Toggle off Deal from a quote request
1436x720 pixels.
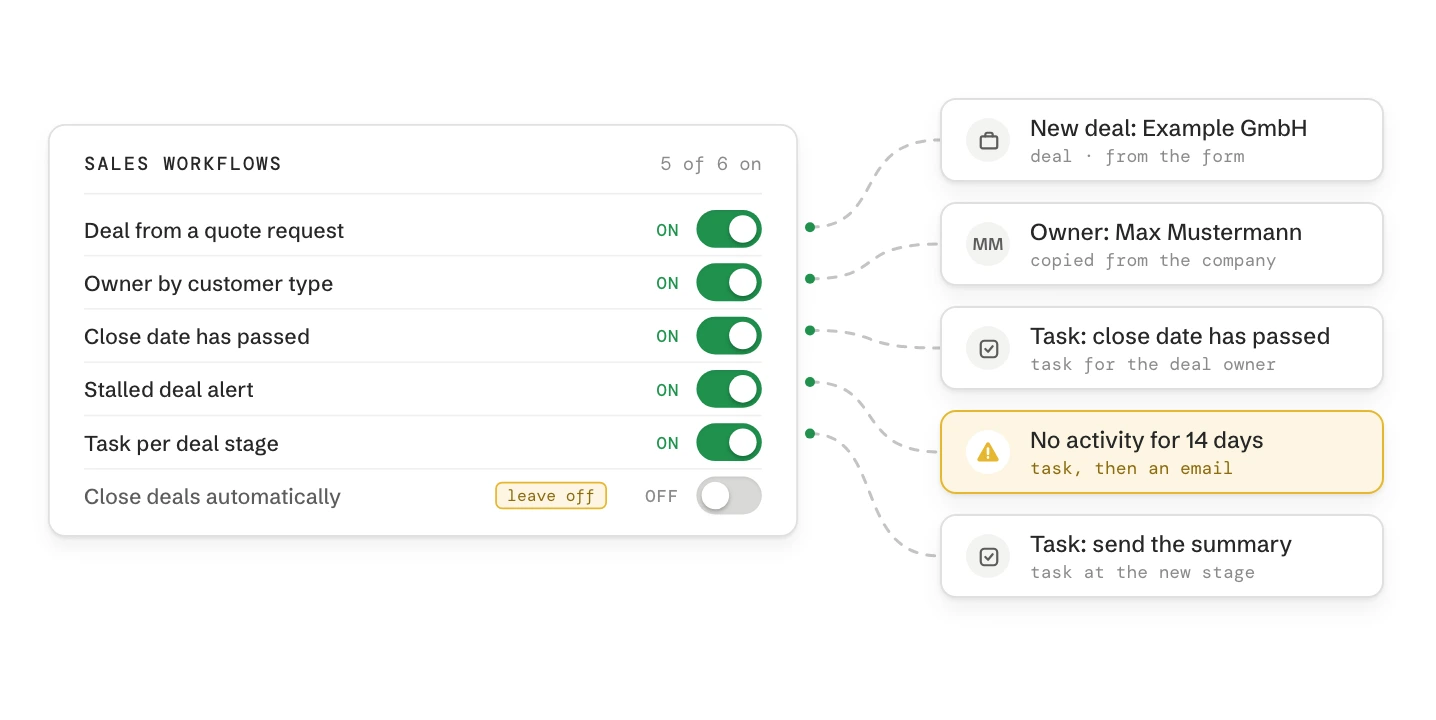coord(729,230)
